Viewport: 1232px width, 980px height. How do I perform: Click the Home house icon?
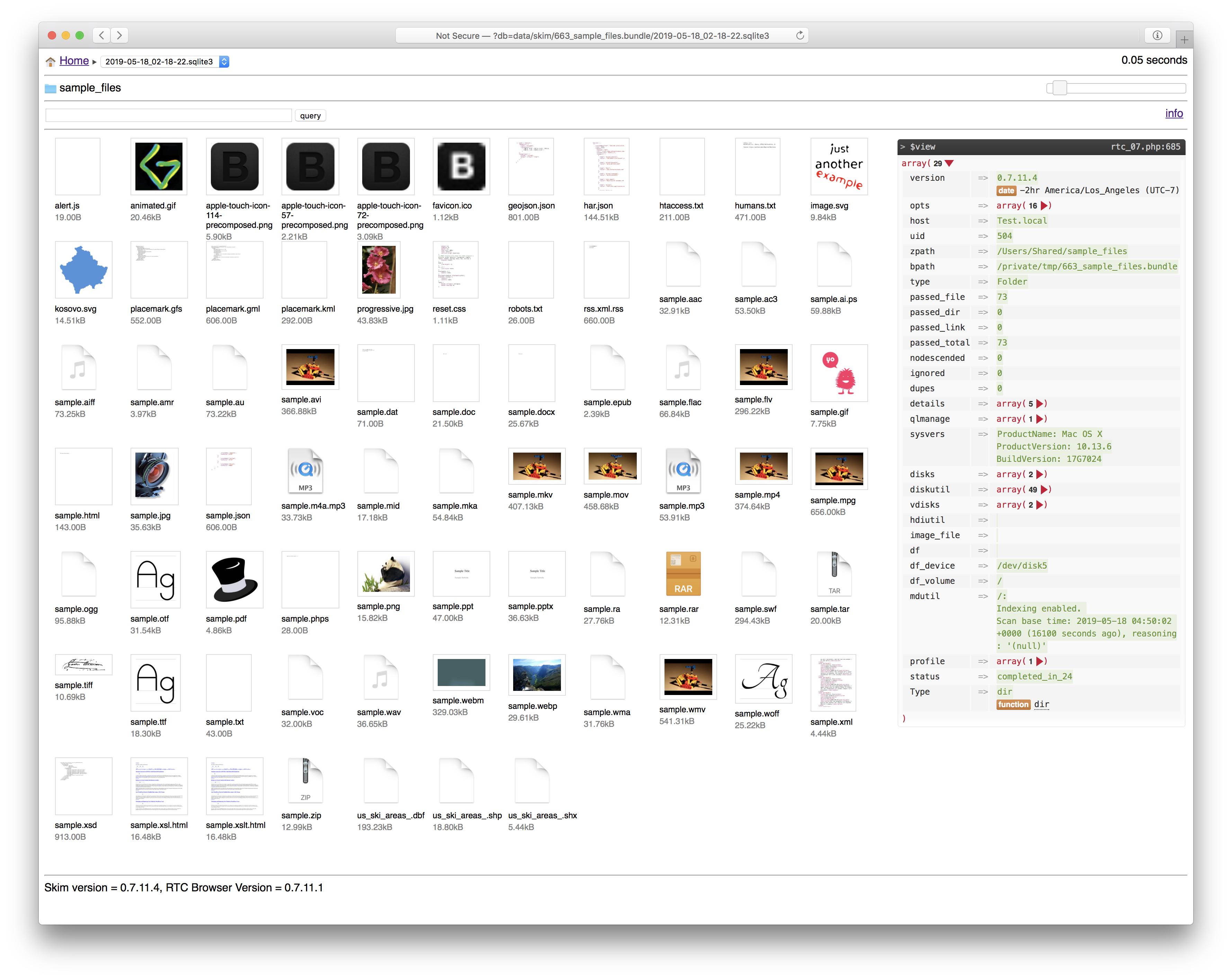tap(50, 62)
